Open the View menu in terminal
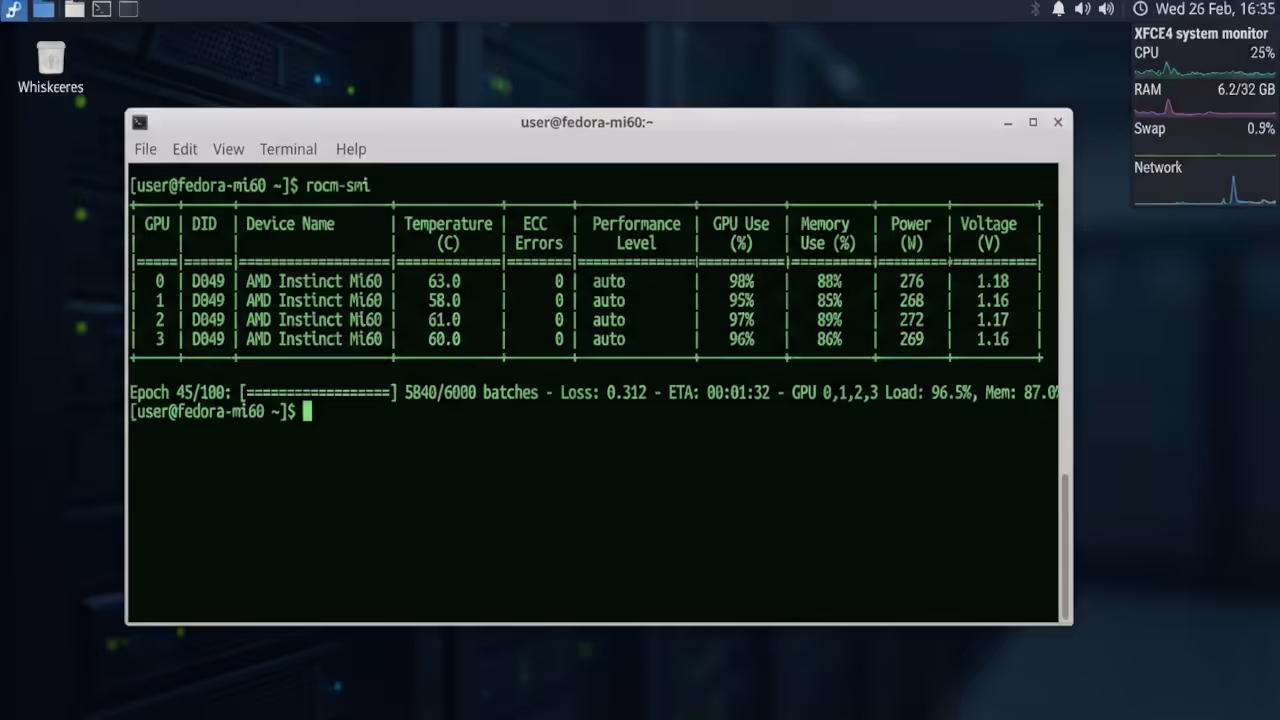This screenshot has height=720, width=1280. point(228,149)
